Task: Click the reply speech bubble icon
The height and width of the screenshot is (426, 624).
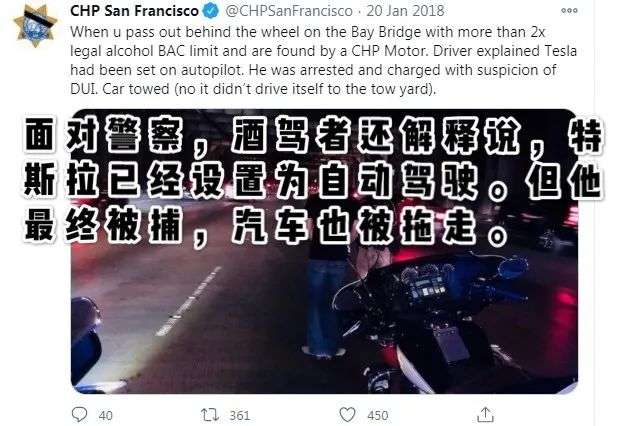Action: click(79, 414)
